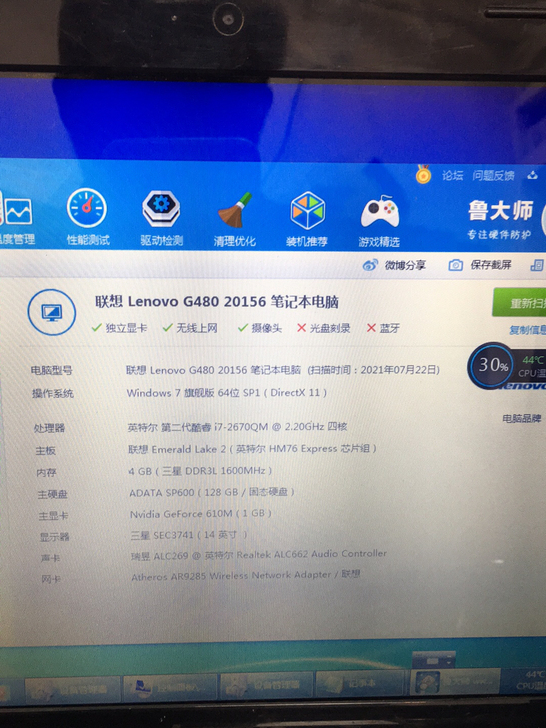The height and width of the screenshot is (728, 546).
Task: Click the 联想 Emerald Lake 2 motherboard value
Action: tap(252, 449)
